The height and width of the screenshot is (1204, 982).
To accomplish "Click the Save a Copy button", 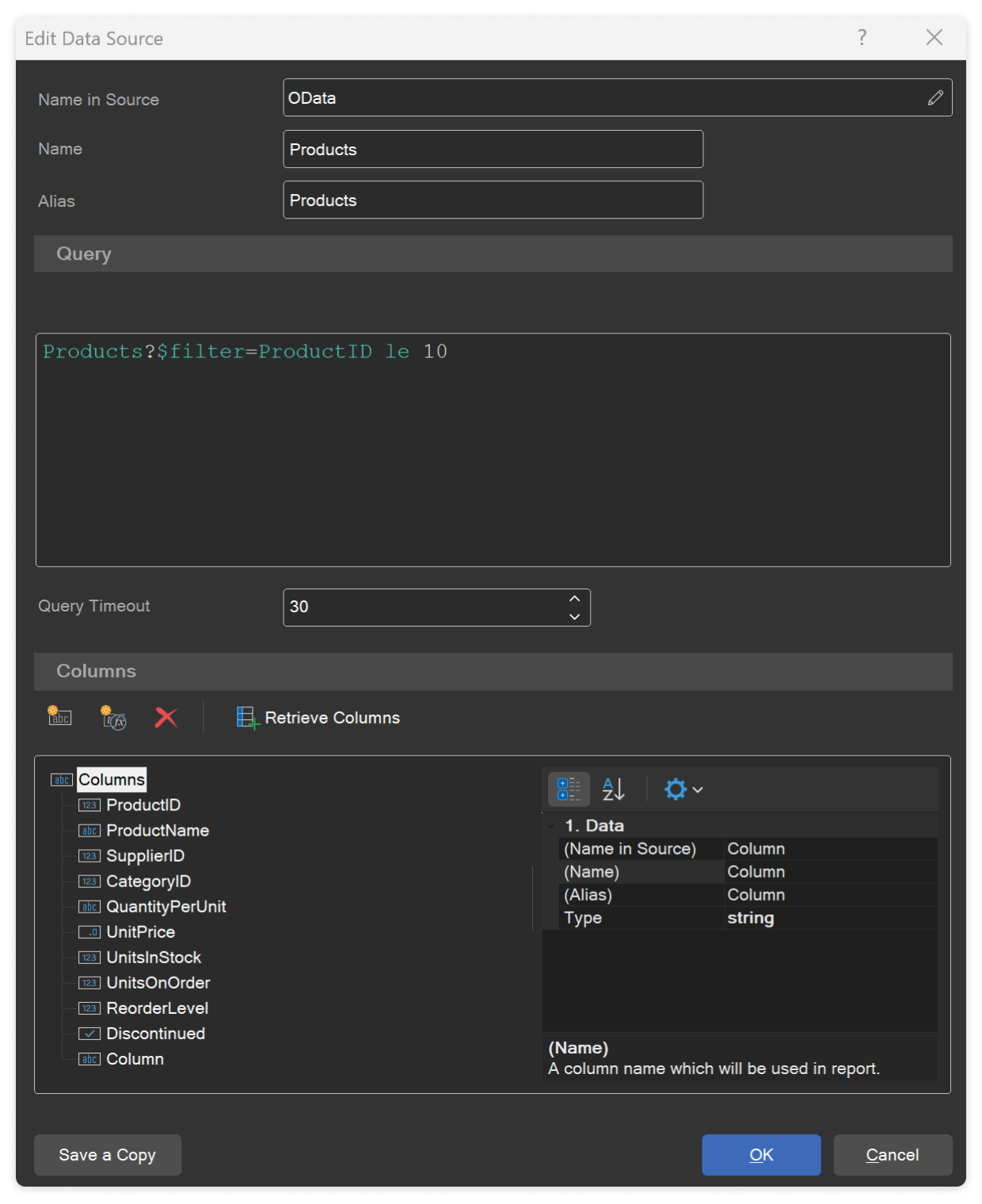I will tap(107, 1155).
